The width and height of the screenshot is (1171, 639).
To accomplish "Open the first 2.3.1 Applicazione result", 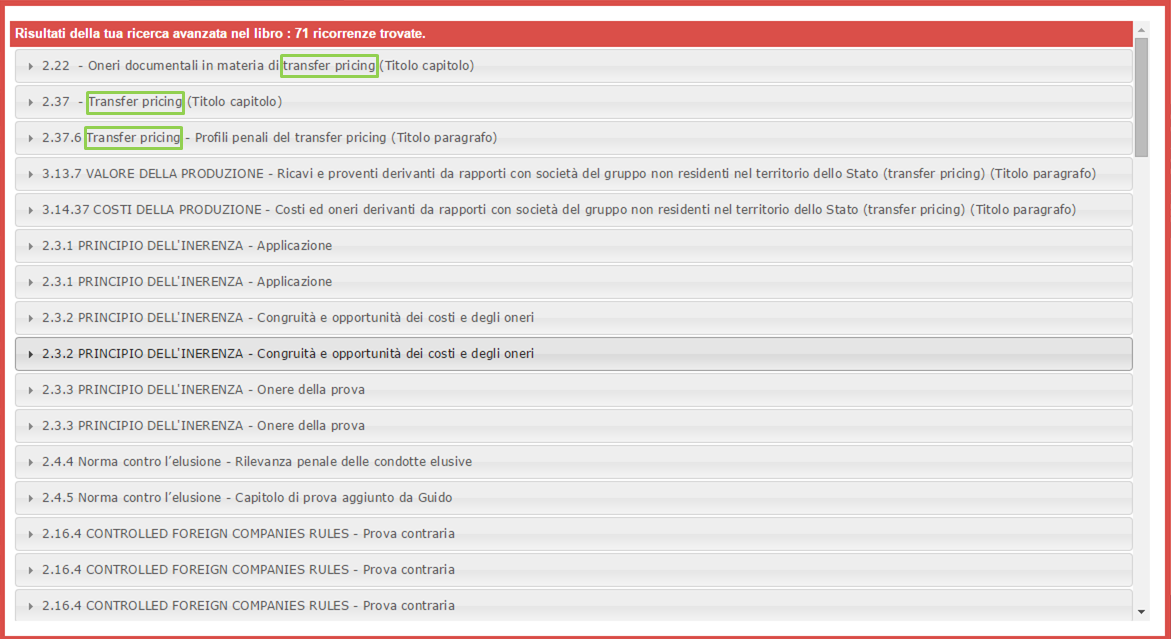I will coord(187,246).
